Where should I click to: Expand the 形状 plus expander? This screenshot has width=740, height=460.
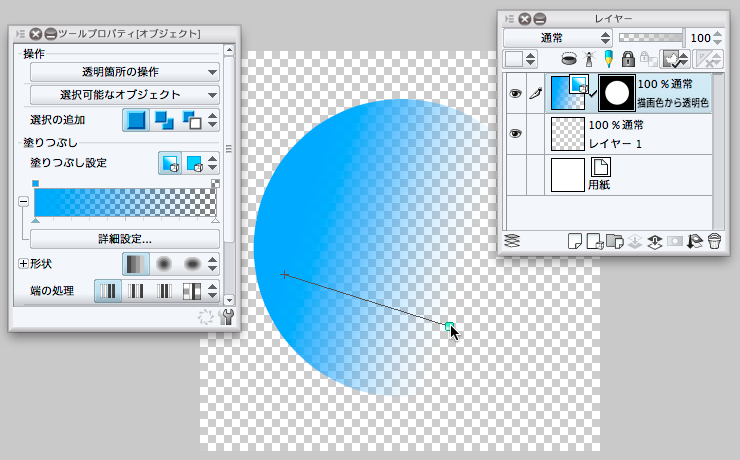pyautogui.click(x=23, y=264)
